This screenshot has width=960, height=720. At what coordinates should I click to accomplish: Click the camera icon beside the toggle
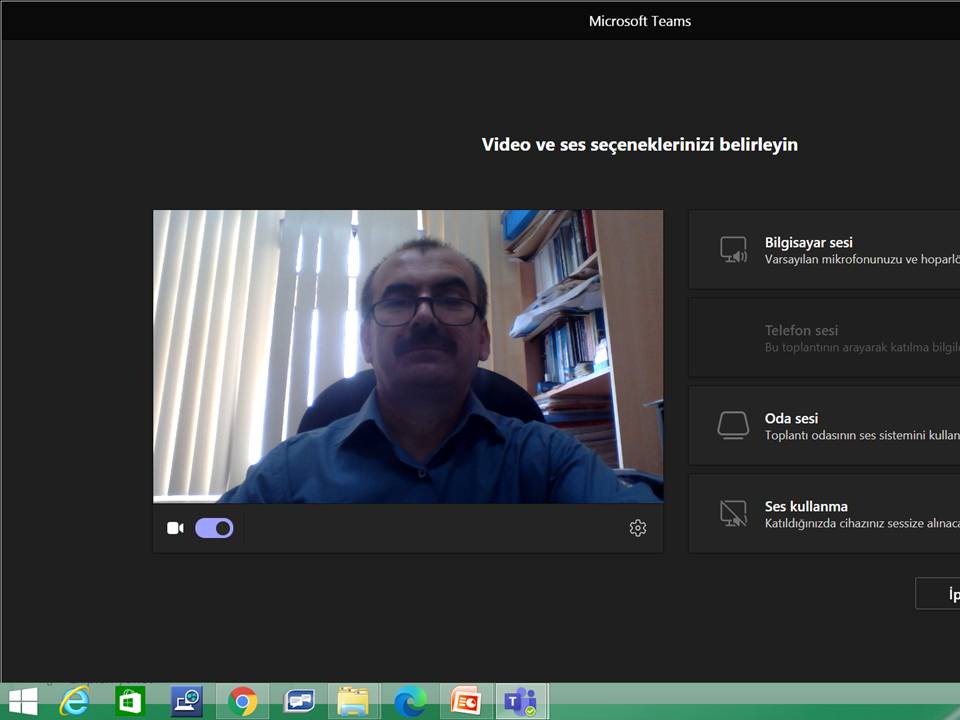click(175, 528)
